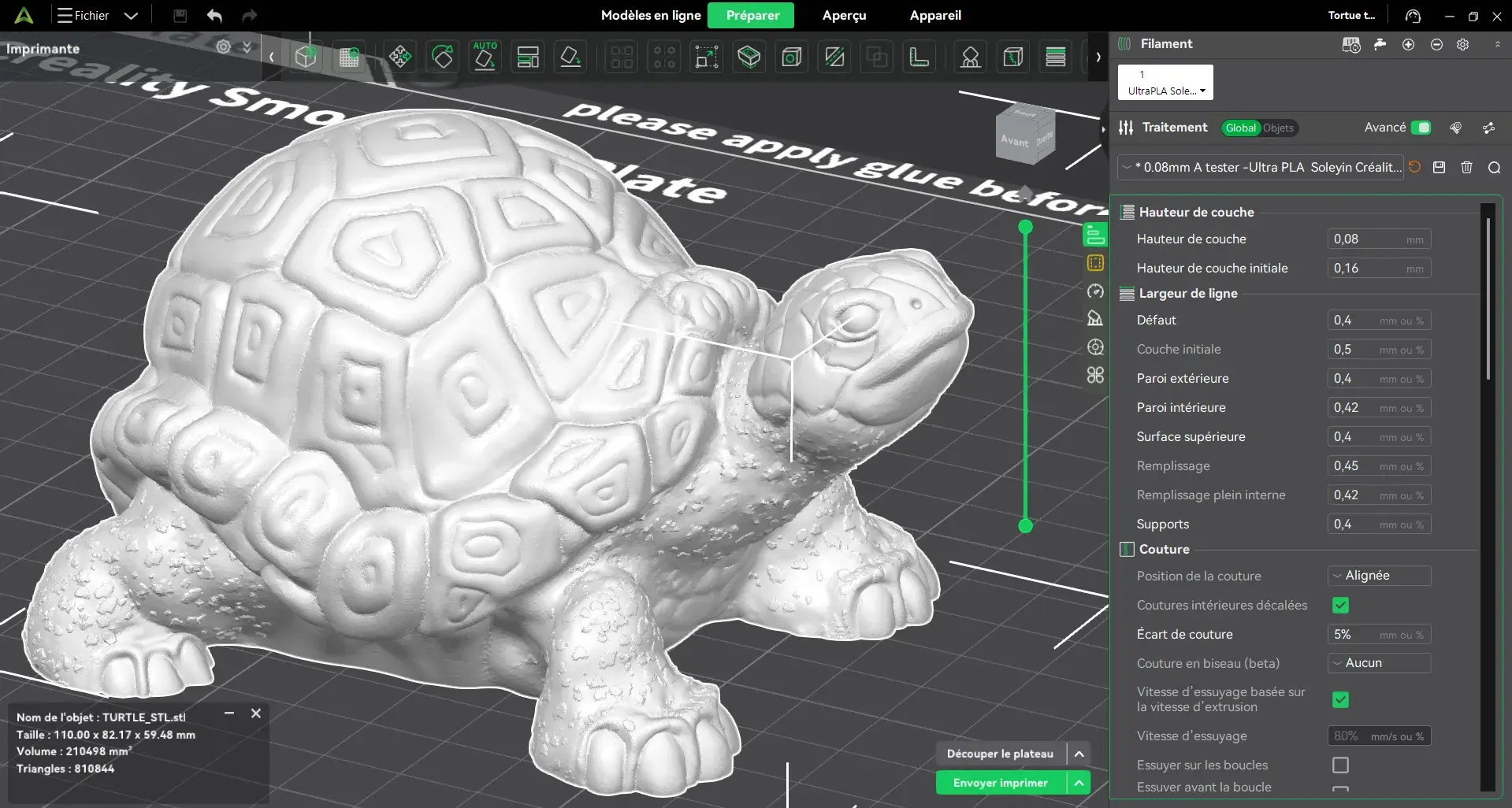The height and width of the screenshot is (808, 1512).
Task: Click the add plate grid icon
Action: click(x=349, y=57)
